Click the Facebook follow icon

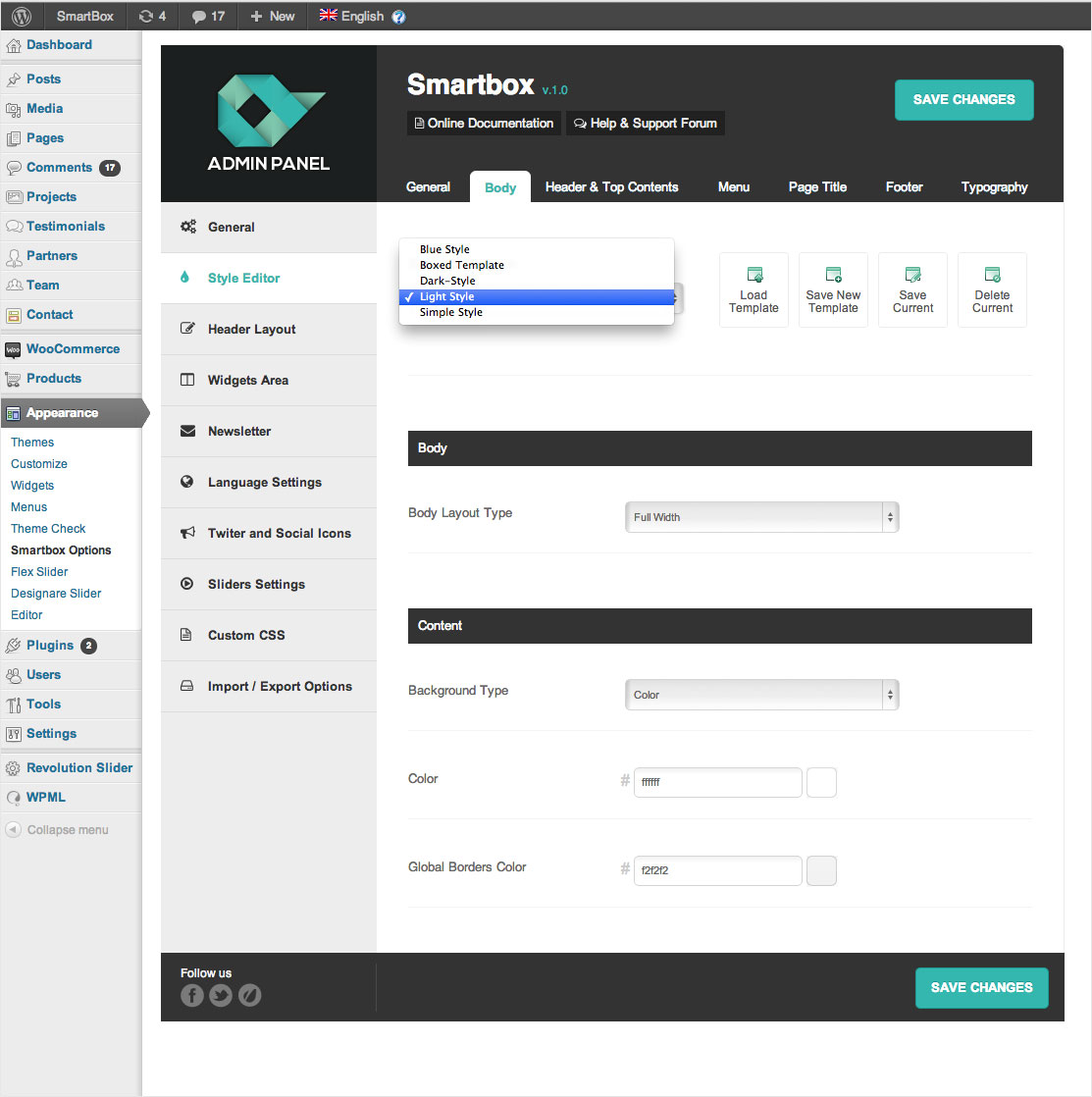(191, 994)
